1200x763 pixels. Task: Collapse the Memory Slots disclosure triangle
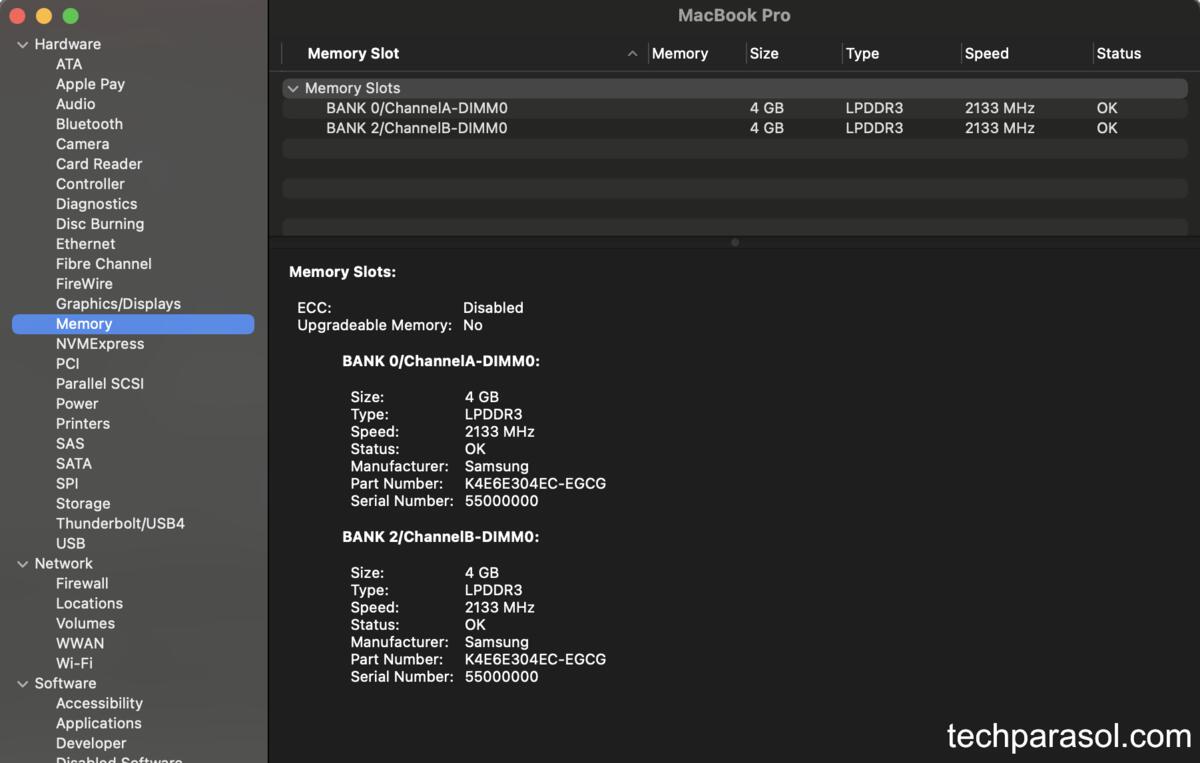[293, 89]
